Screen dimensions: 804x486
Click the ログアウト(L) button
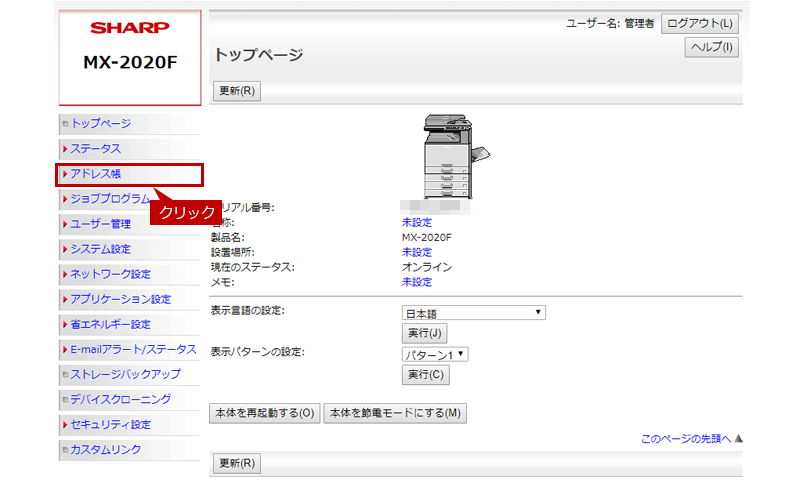pyautogui.click(x=700, y=23)
